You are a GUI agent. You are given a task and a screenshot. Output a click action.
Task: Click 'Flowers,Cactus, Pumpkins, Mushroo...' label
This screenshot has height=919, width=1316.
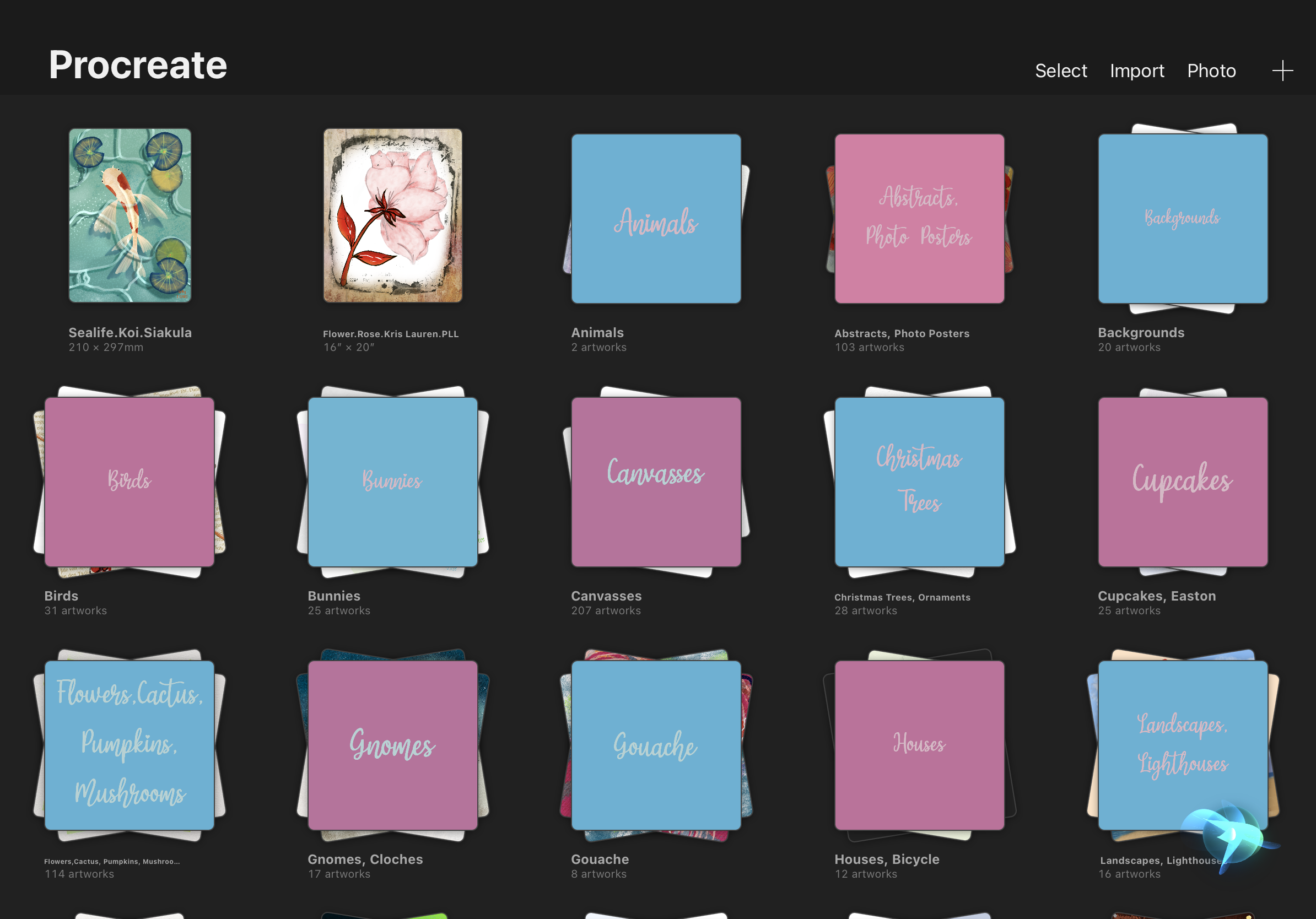click(112, 861)
